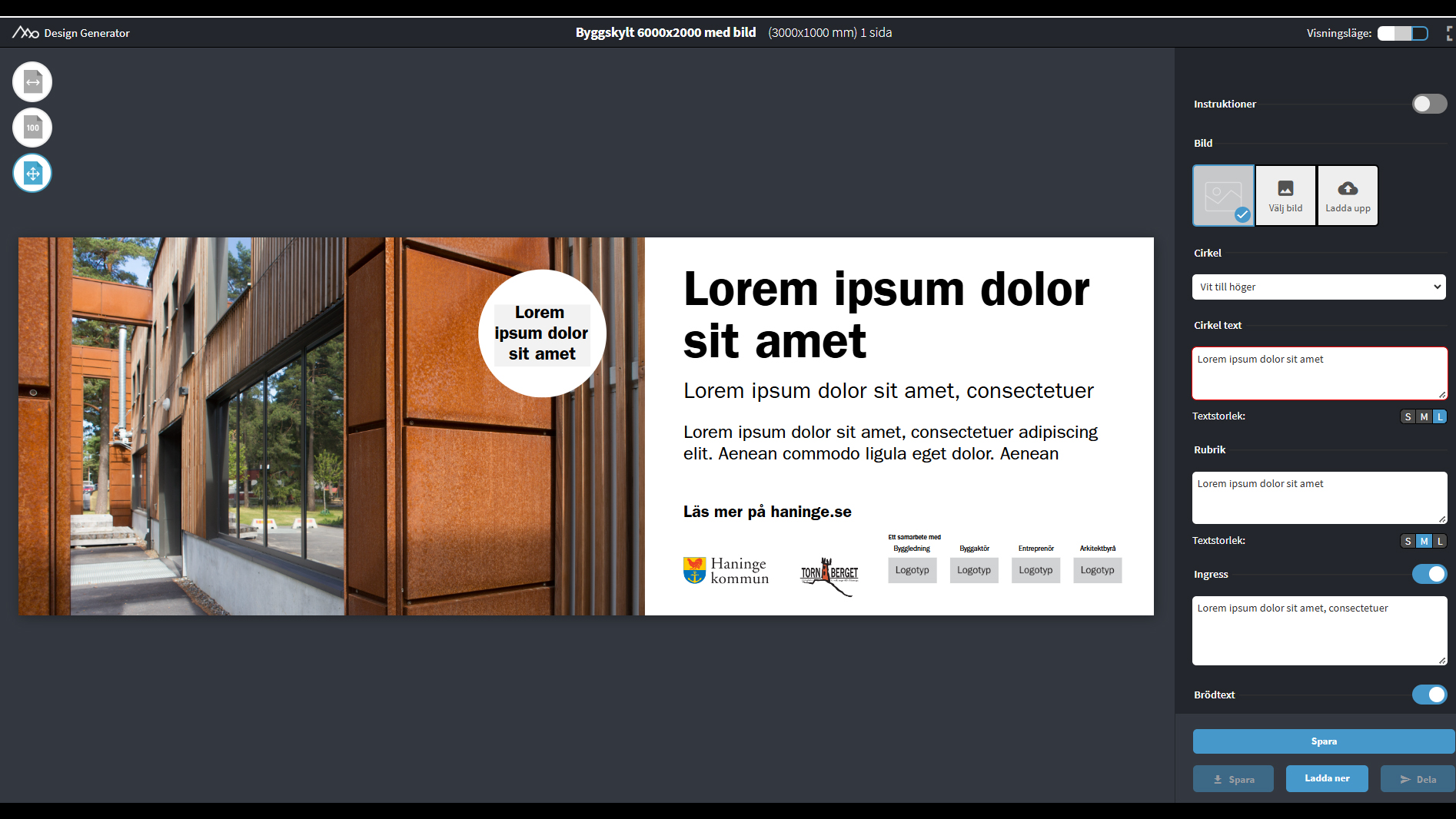
Task: Open the Välj bild image picker
Action: coord(1285,195)
